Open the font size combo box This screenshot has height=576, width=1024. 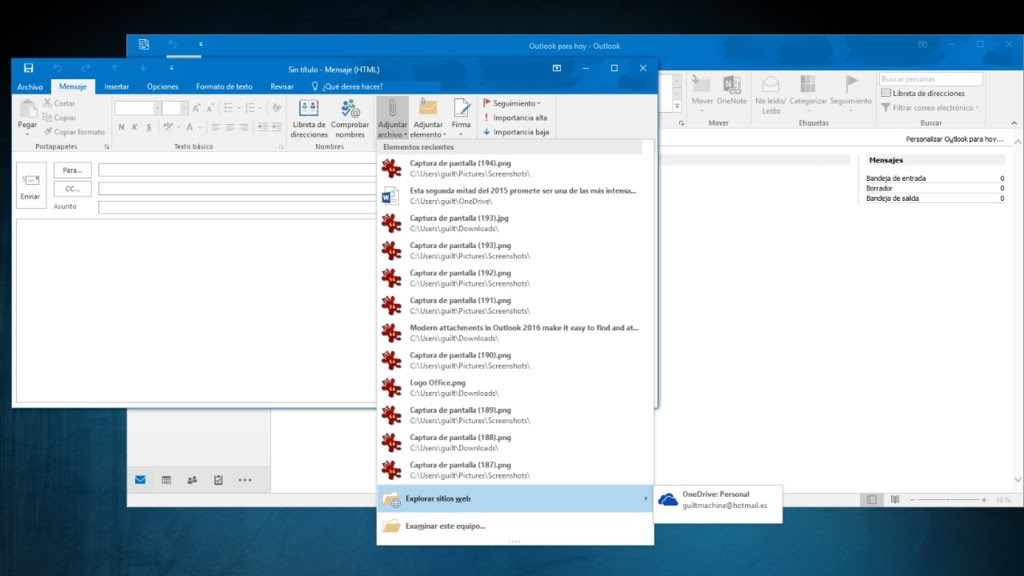click(x=175, y=108)
